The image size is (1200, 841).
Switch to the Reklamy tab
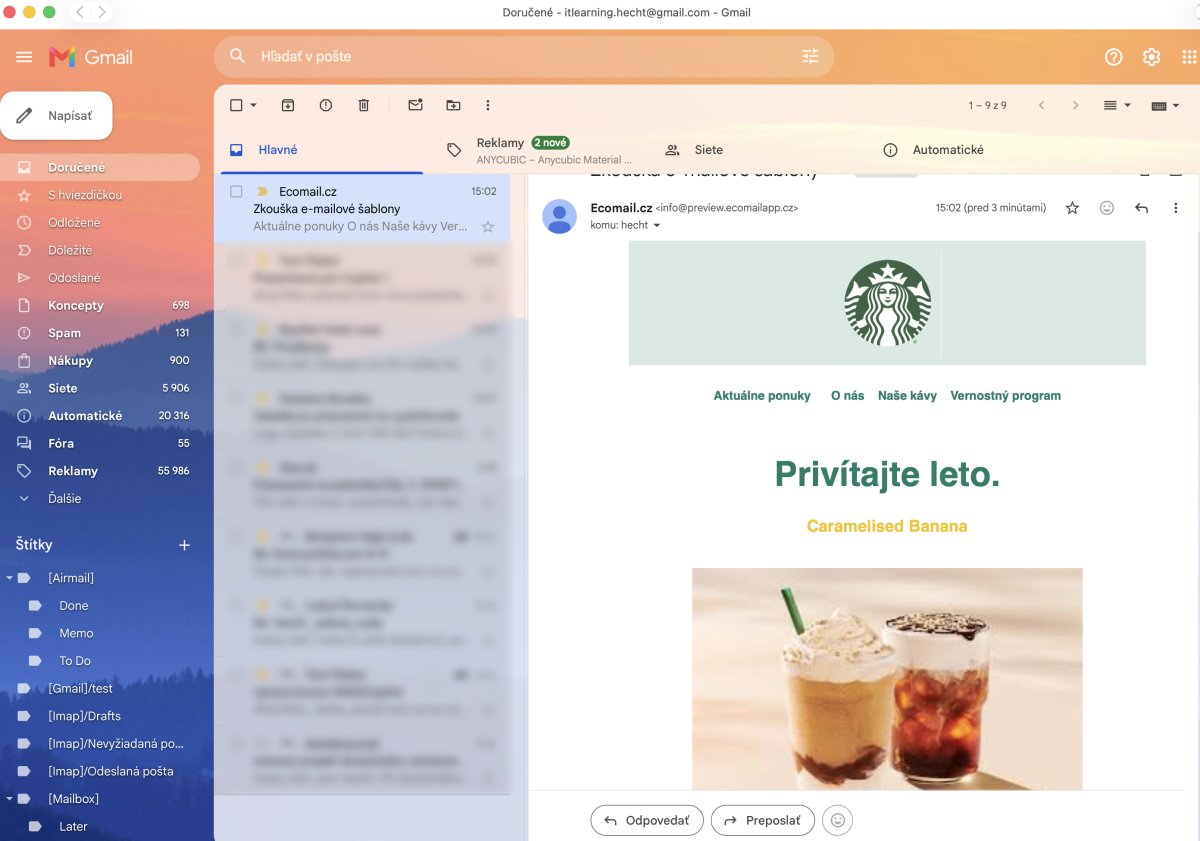pos(540,150)
